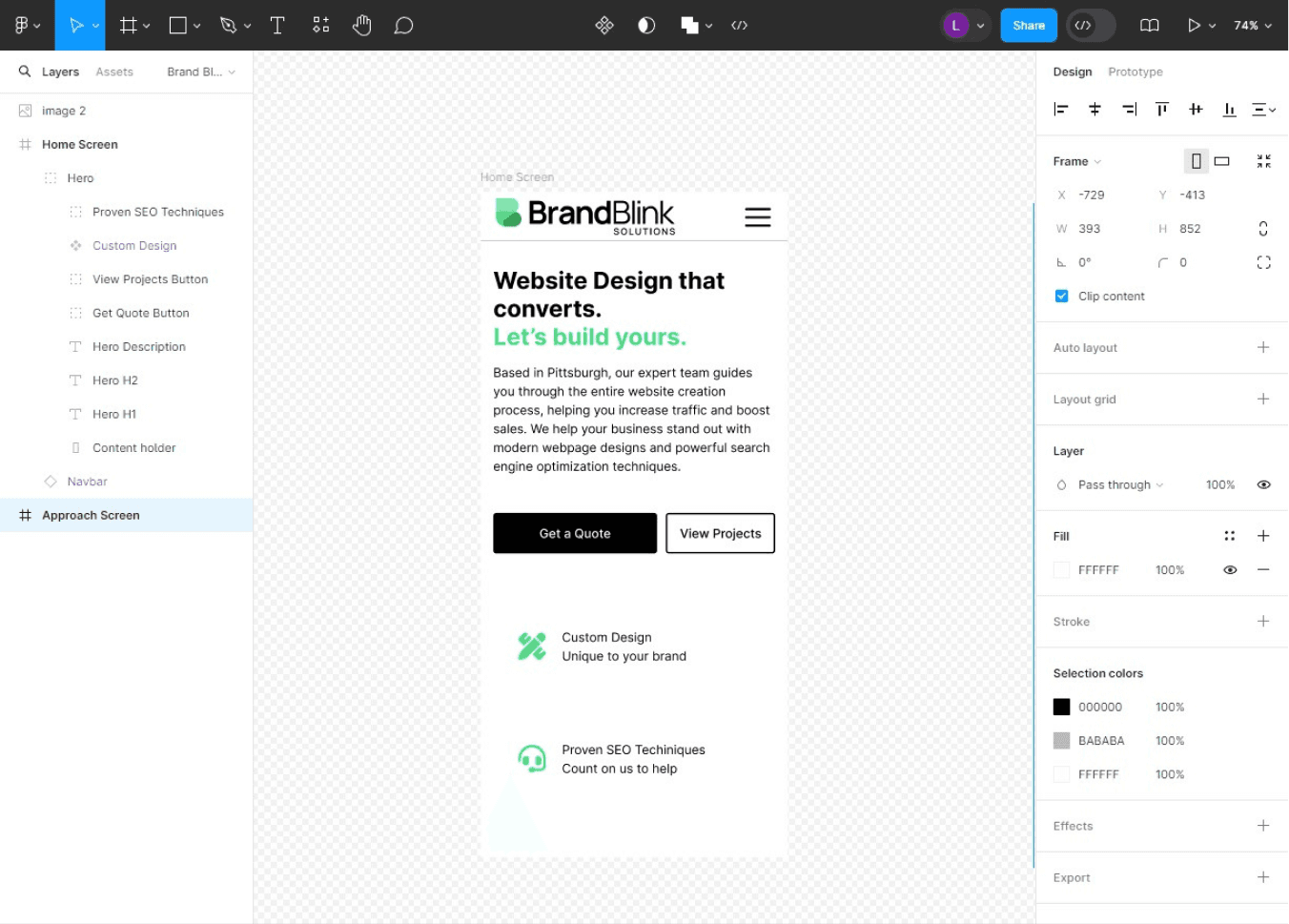Screen dimensions: 1289x924
Task: Select the Pen tool
Action: click(x=228, y=26)
